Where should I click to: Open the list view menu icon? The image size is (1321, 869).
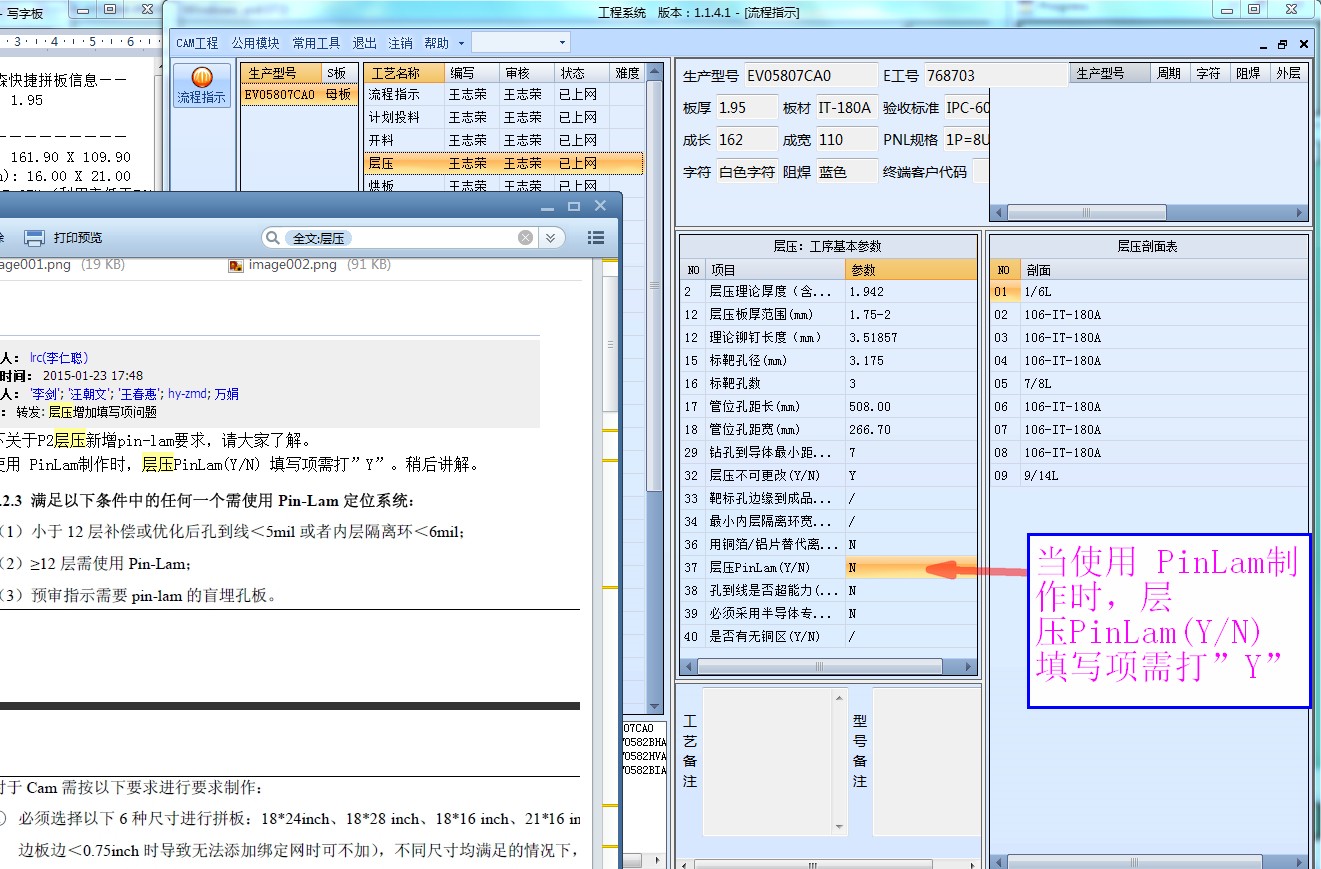click(x=596, y=238)
